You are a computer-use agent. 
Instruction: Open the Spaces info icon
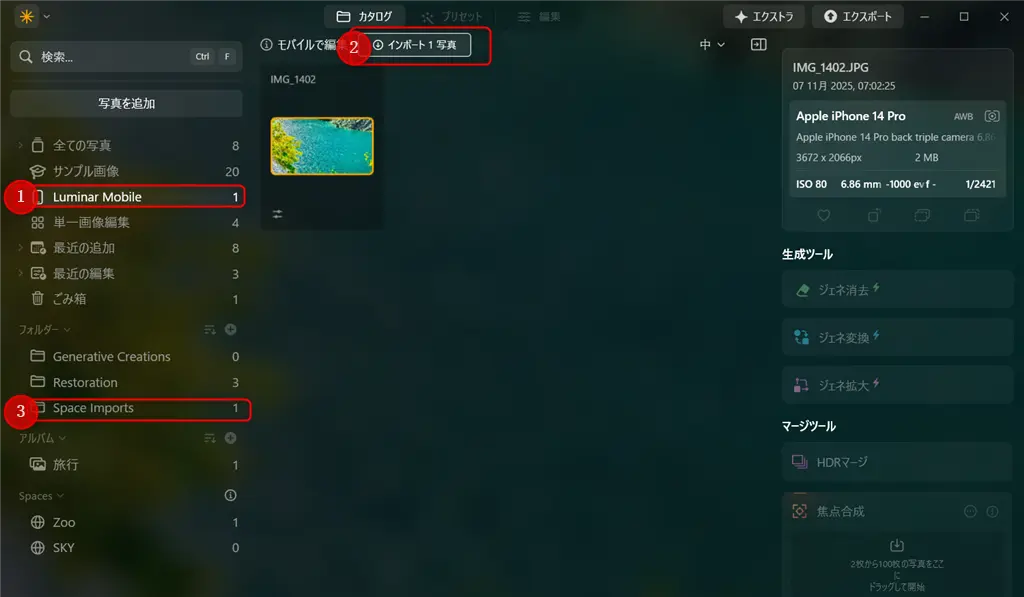[x=231, y=495]
